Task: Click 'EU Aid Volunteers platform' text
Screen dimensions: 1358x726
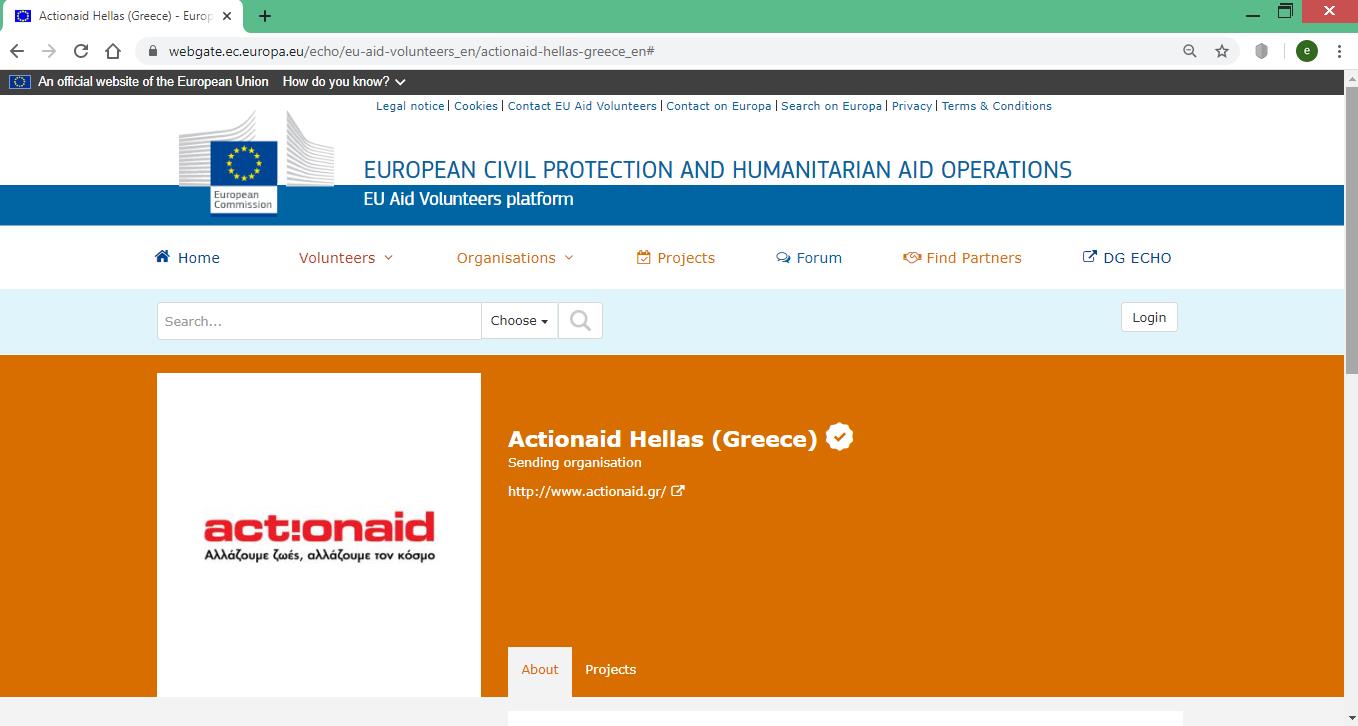Action: [469, 199]
